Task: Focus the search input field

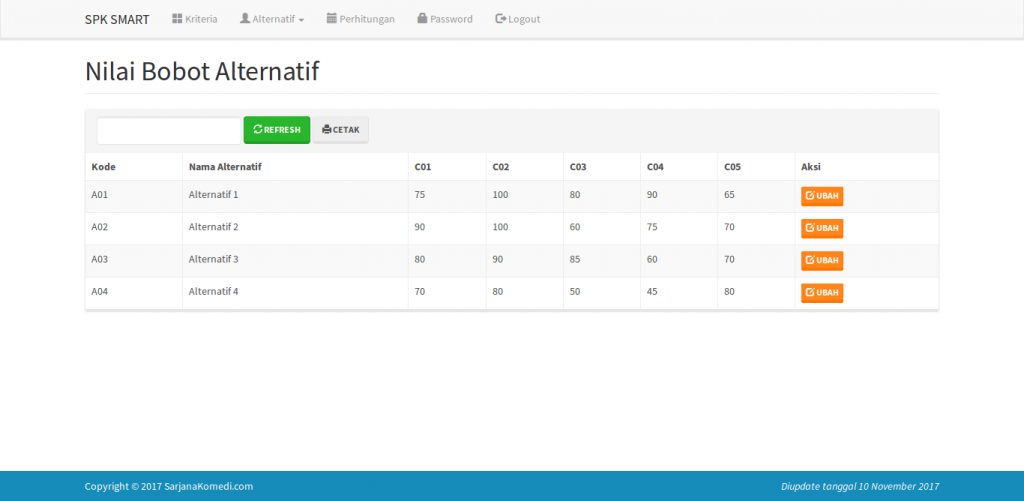Action: [x=169, y=130]
